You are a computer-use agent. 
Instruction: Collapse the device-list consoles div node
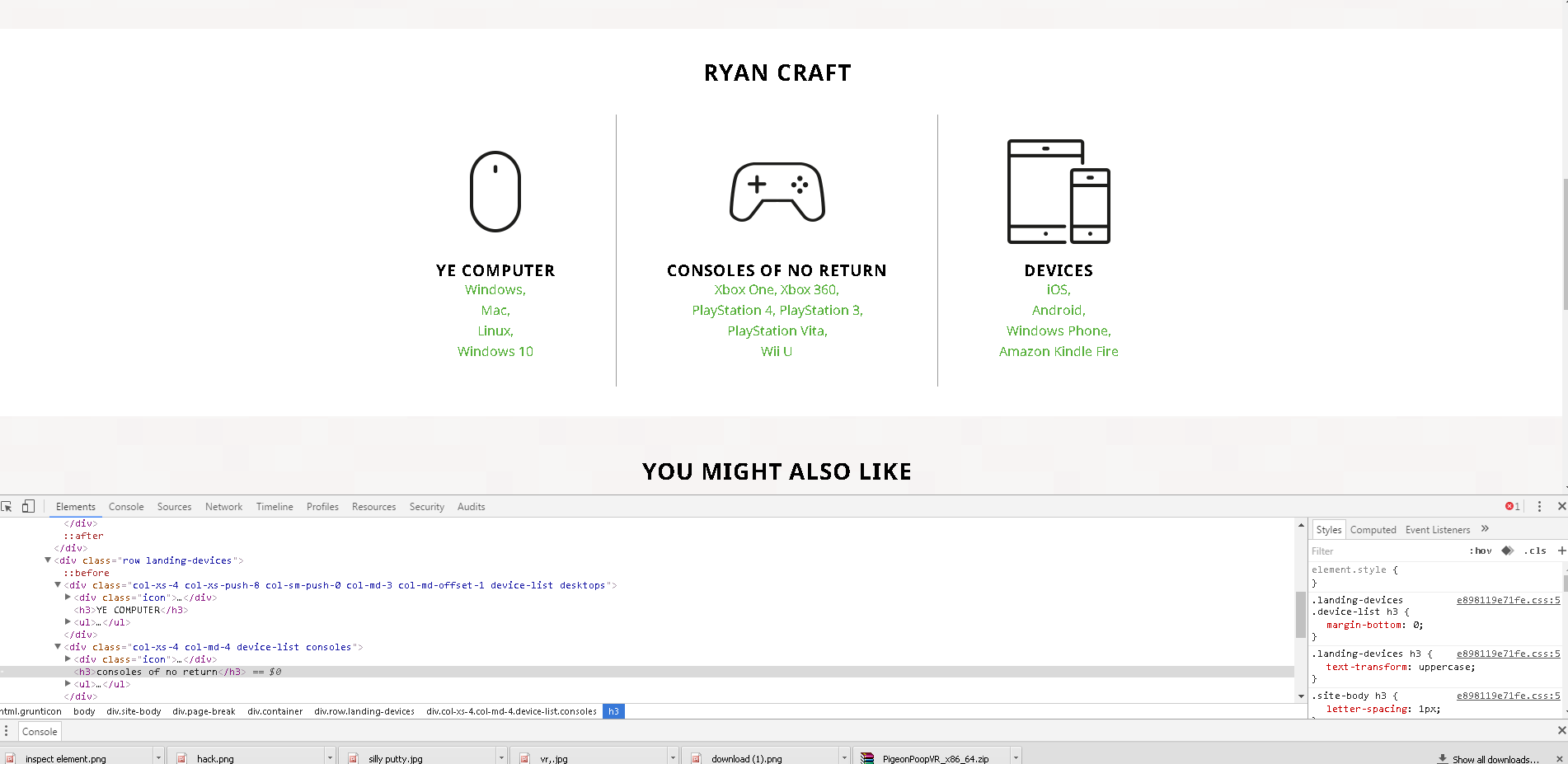[x=58, y=647]
